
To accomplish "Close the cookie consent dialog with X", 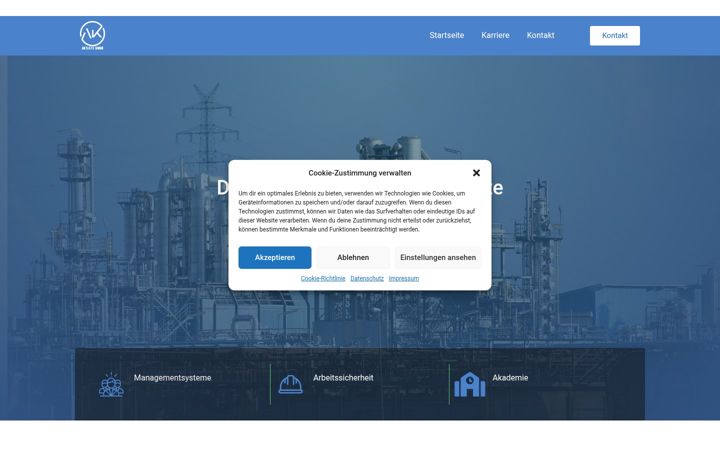I will [476, 173].
